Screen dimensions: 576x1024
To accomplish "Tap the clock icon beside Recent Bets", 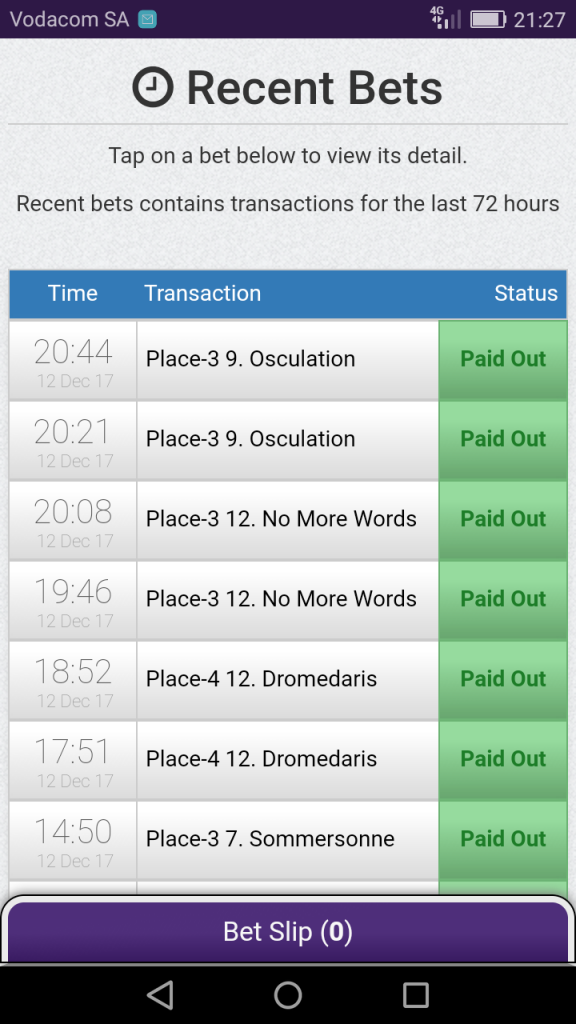I will click(x=153, y=88).
